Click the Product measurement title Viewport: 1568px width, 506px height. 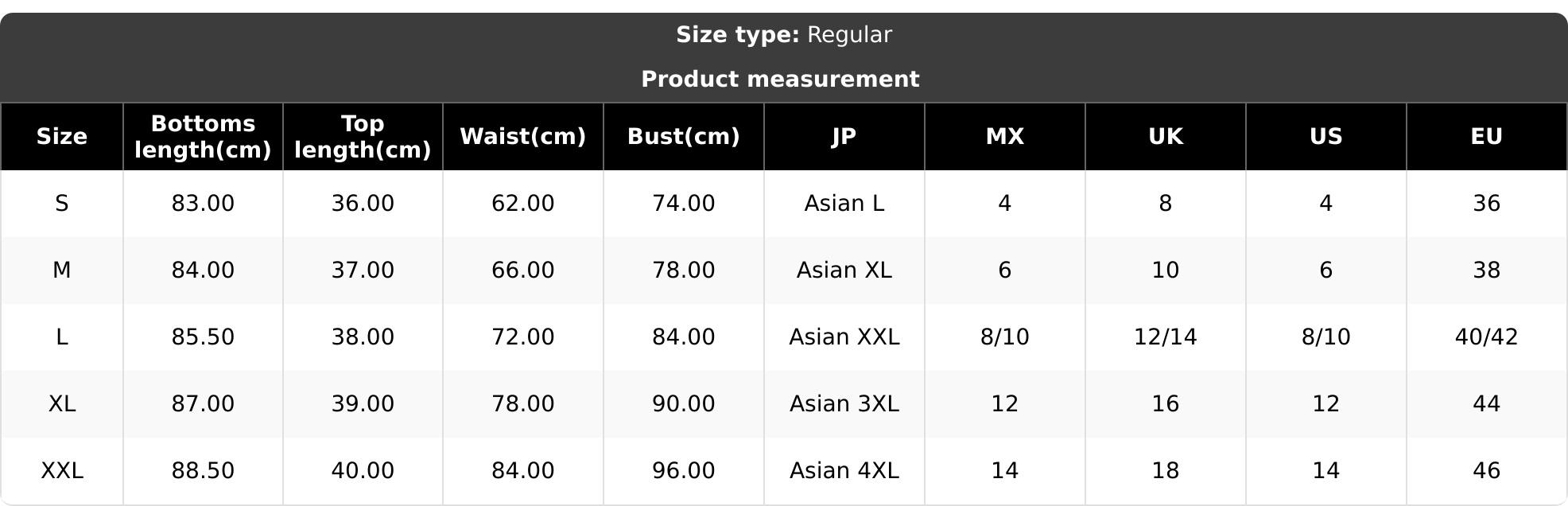(780, 80)
